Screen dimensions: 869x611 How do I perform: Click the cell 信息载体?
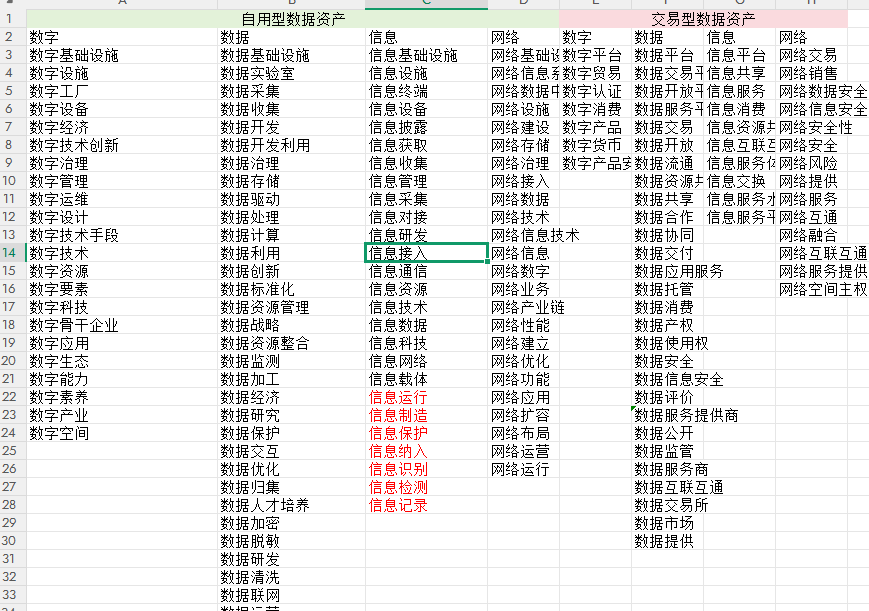pyautogui.click(x=427, y=379)
